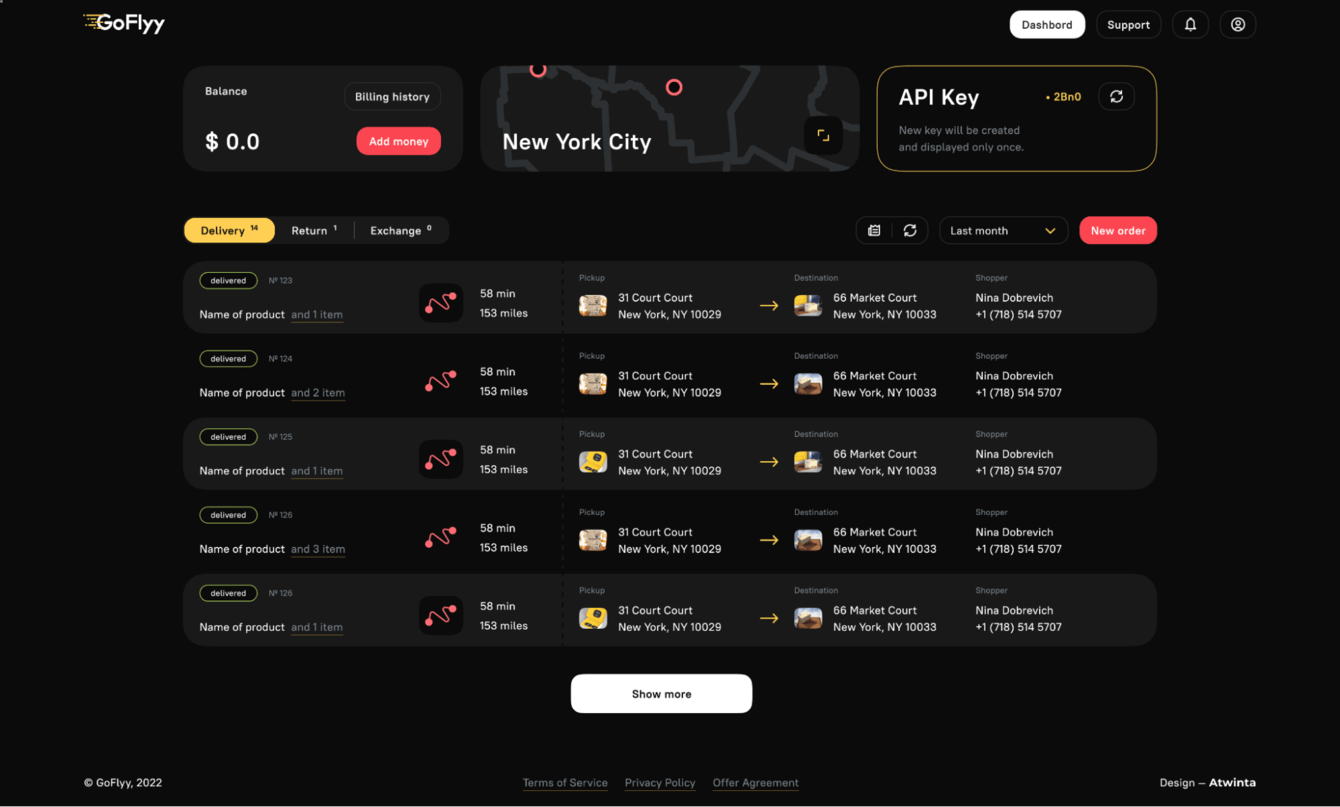Screen dimensions: 1340x807
Task: Switch to the Return tab
Action: click(314, 231)
